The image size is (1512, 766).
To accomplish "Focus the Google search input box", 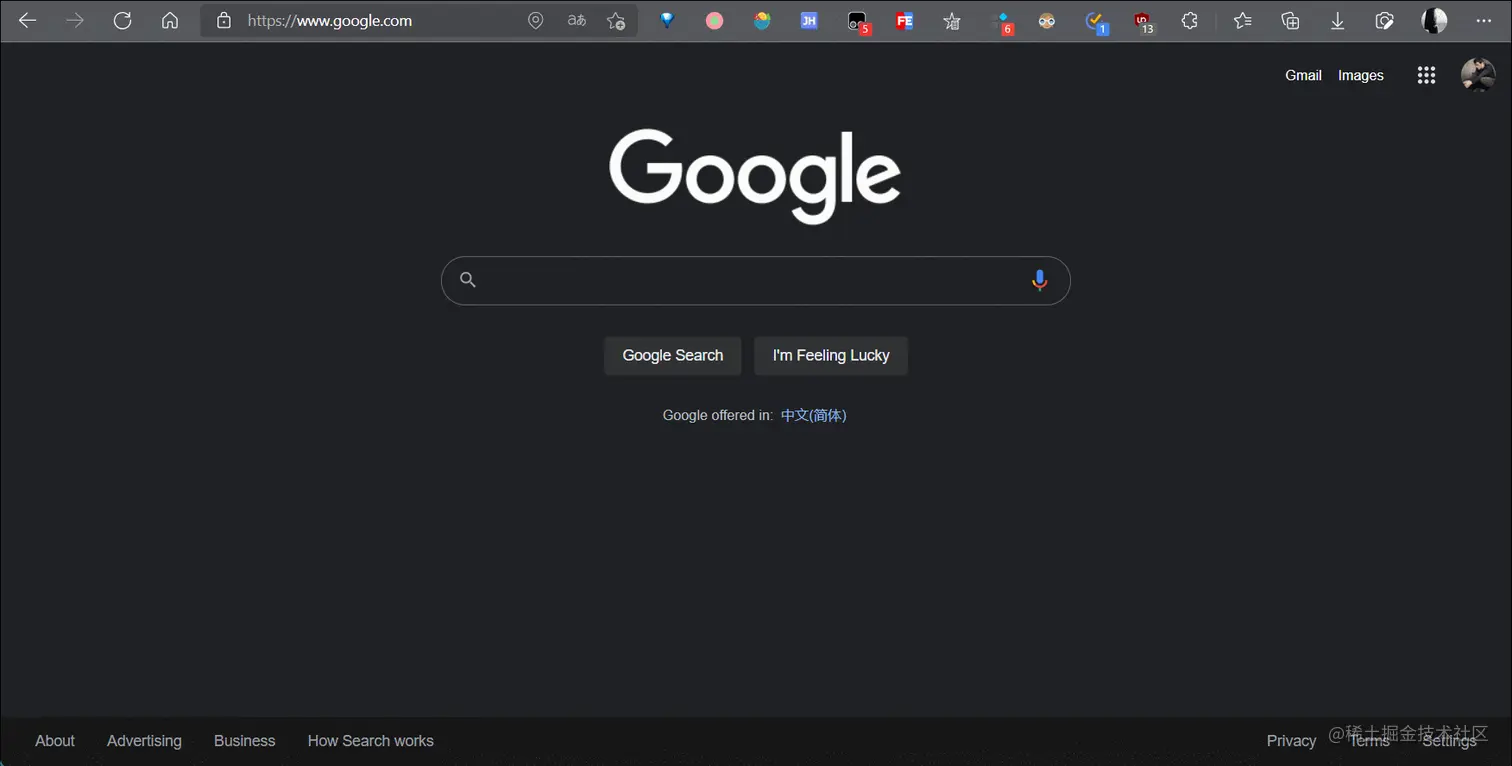I will click(755, 280).
